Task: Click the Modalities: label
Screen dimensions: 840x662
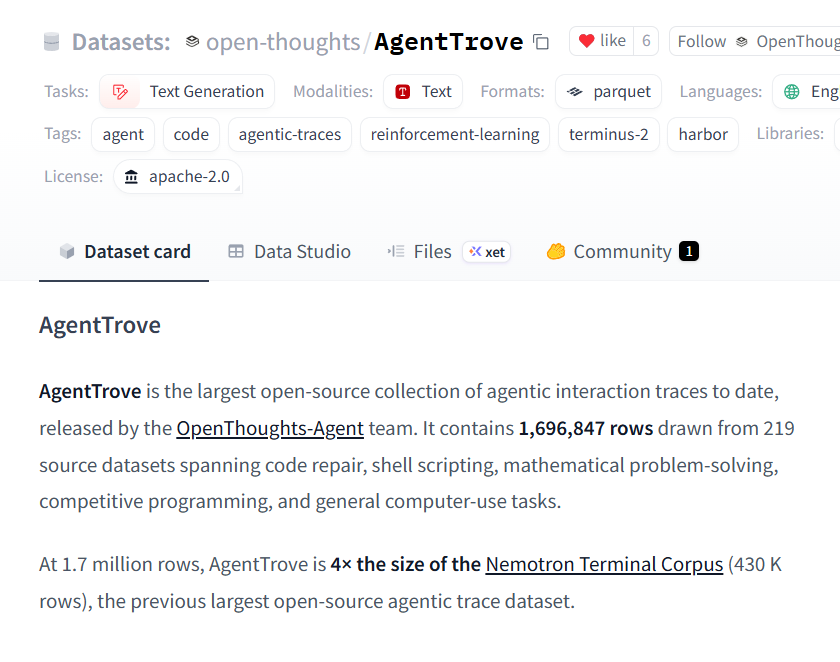Action: pyautogui.click(x=333, y=92)
